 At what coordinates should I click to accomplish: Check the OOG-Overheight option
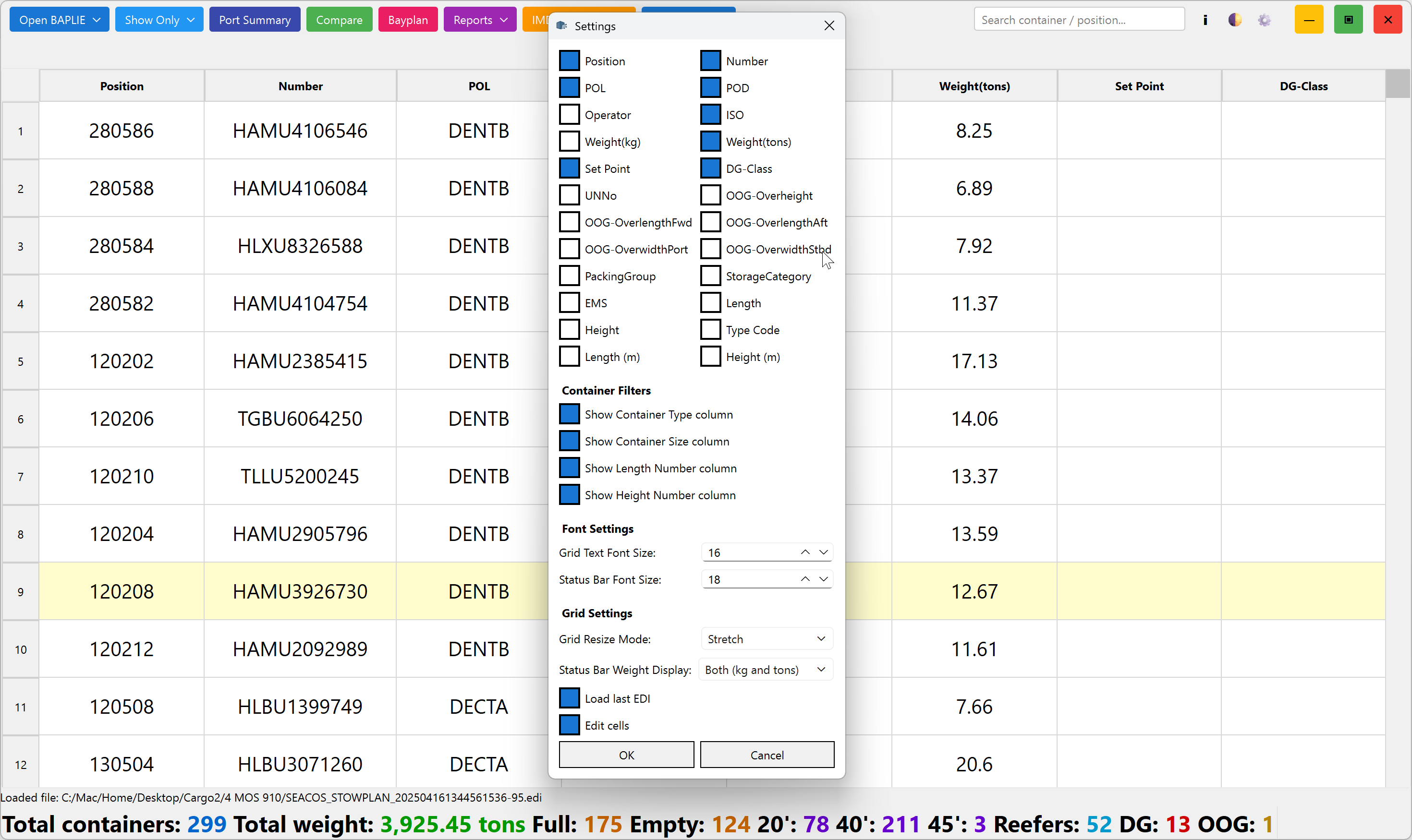[710, 195]
